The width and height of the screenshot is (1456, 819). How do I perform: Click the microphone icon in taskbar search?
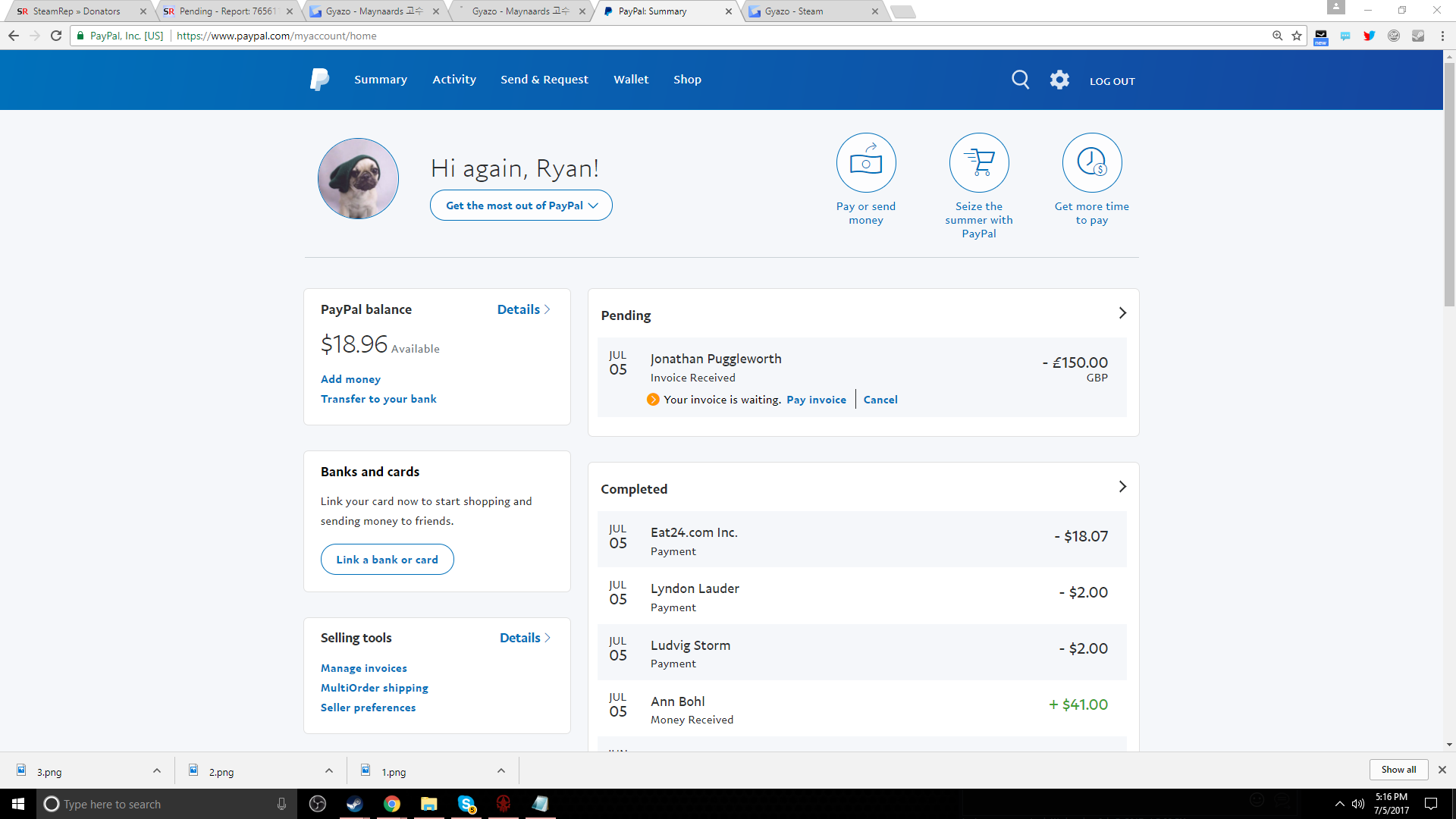point(281,804)
